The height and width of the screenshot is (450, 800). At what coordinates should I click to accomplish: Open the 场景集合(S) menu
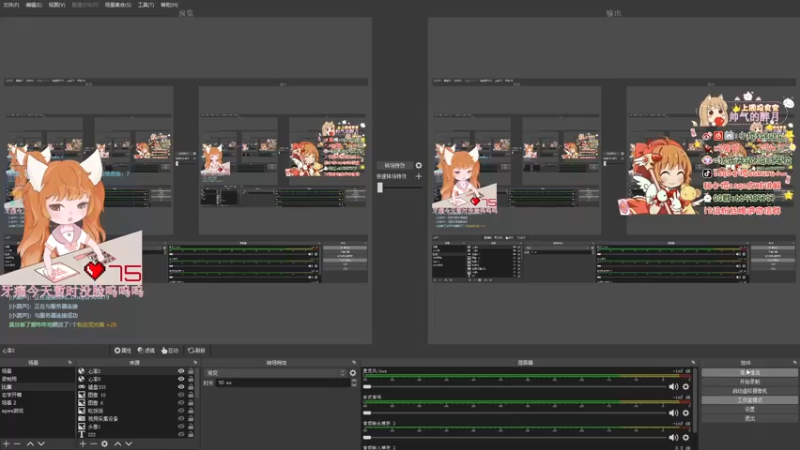tap(118, 5)
